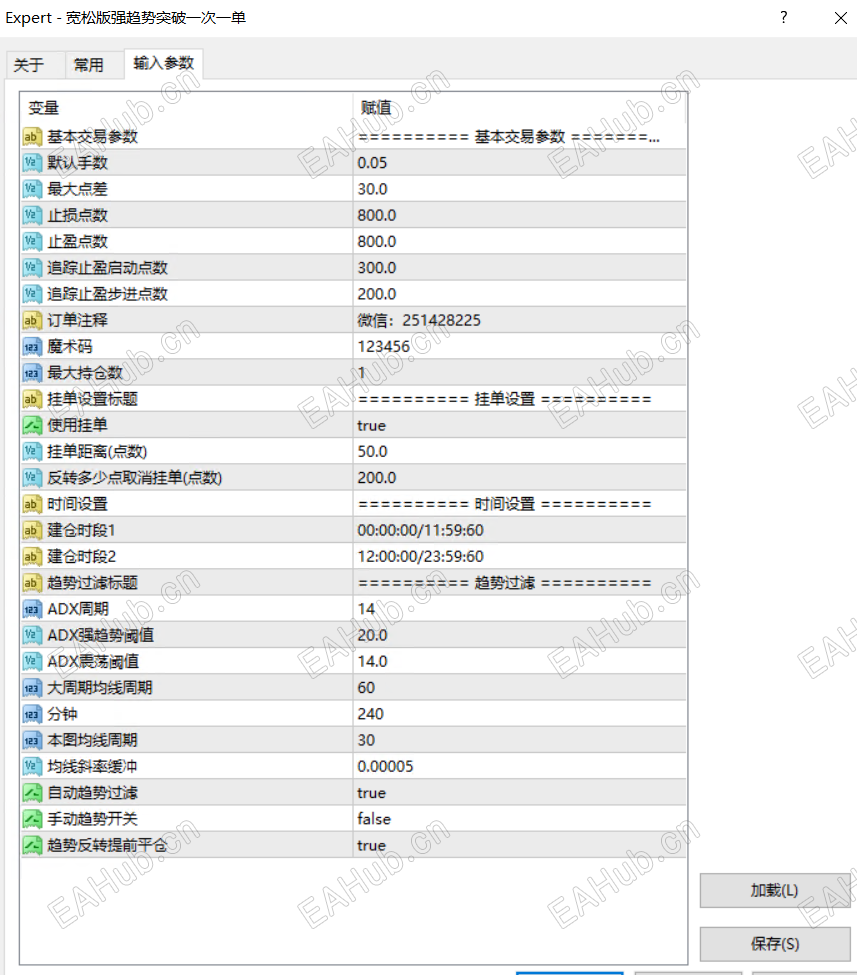Click the icon beside 最大点差

click(31, 189)
